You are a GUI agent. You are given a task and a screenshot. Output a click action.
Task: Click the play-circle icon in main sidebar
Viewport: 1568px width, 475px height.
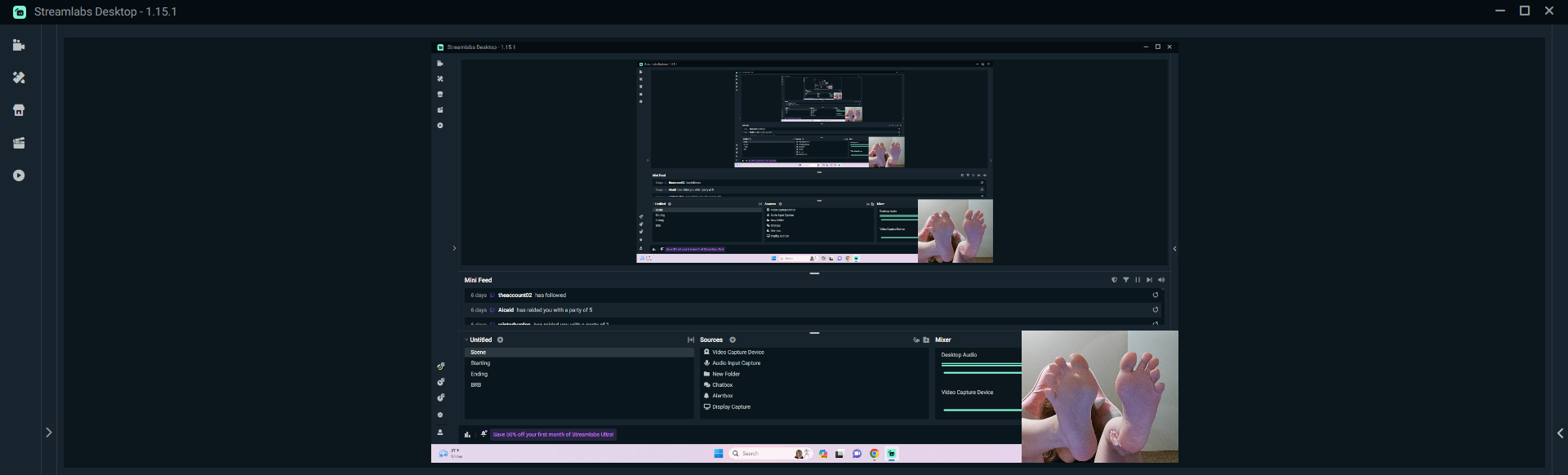(x=19, y=175)
